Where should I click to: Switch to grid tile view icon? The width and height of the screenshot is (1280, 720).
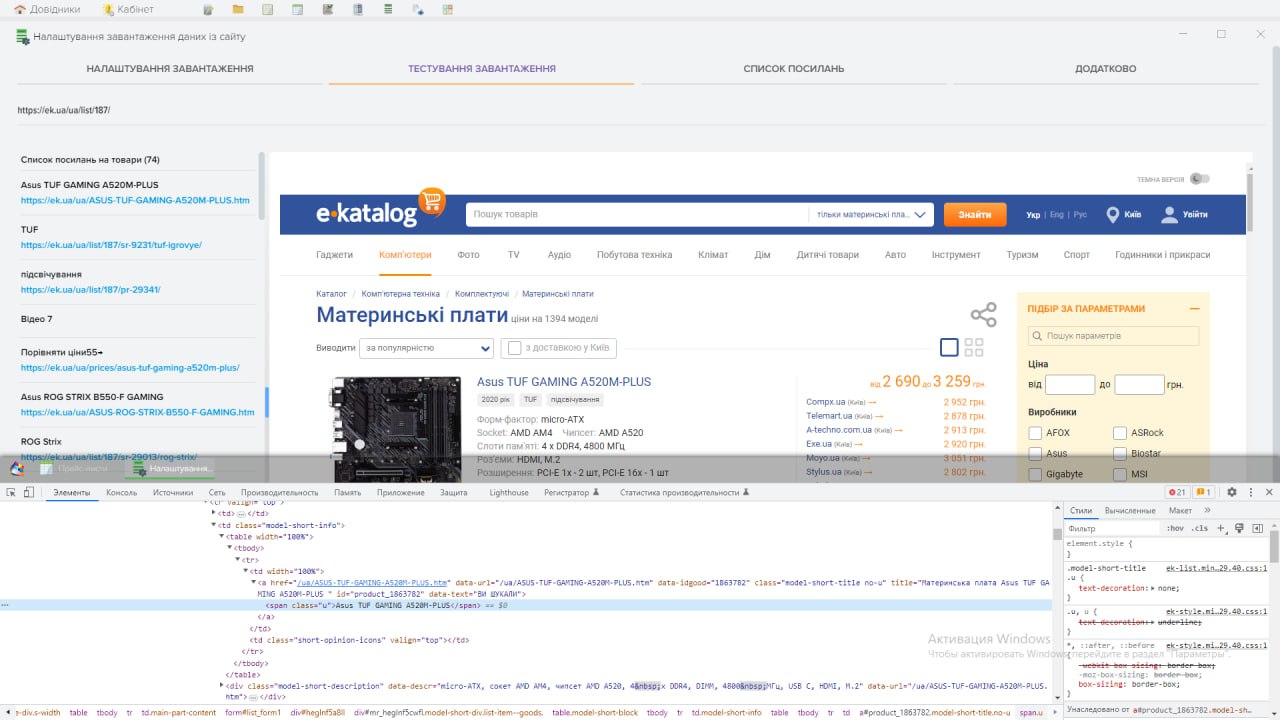click(974, 347)
